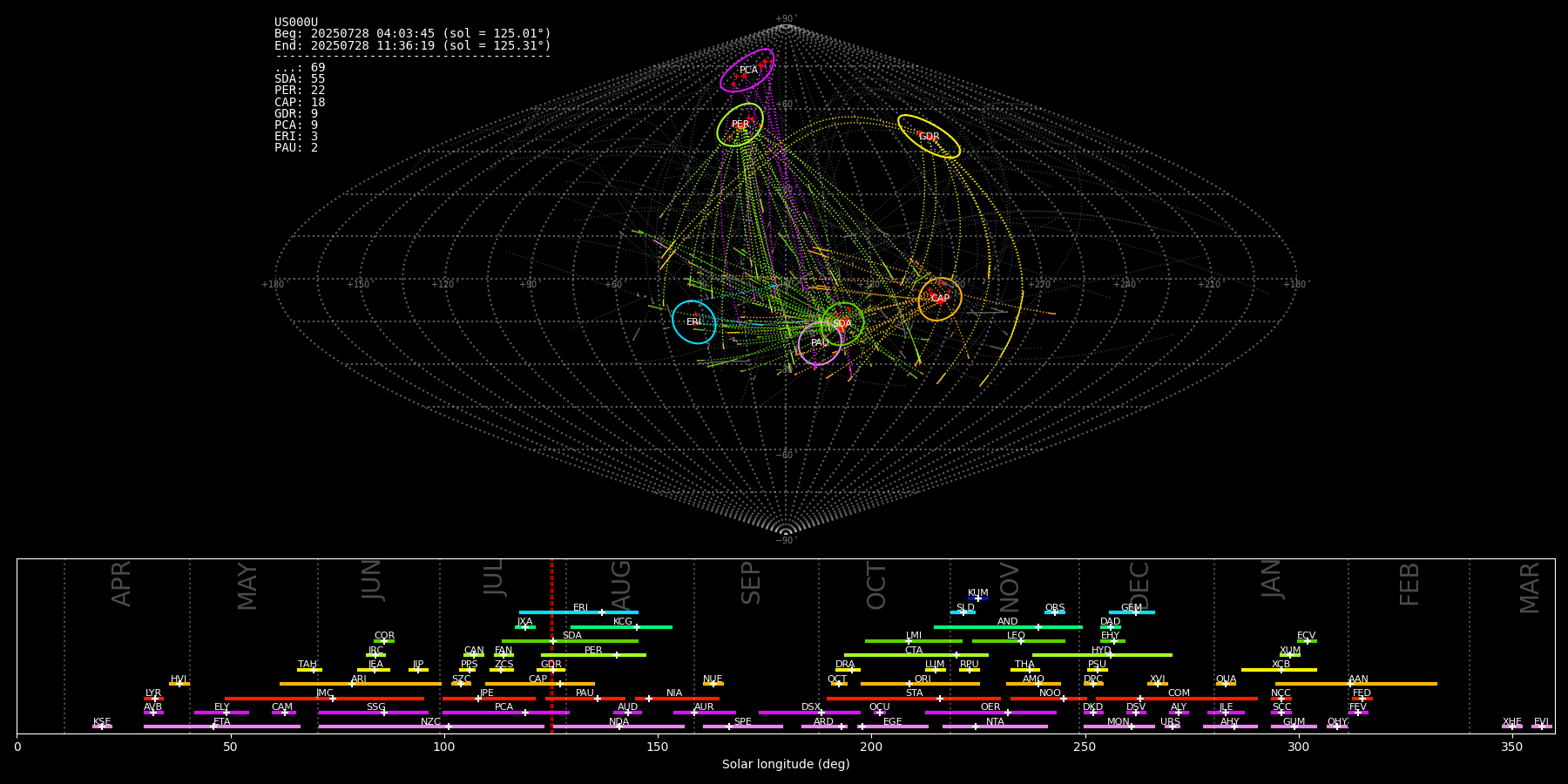Click the LEO shower bar in the timeline
1568x784 pixels.
(x=1018, y=641)
